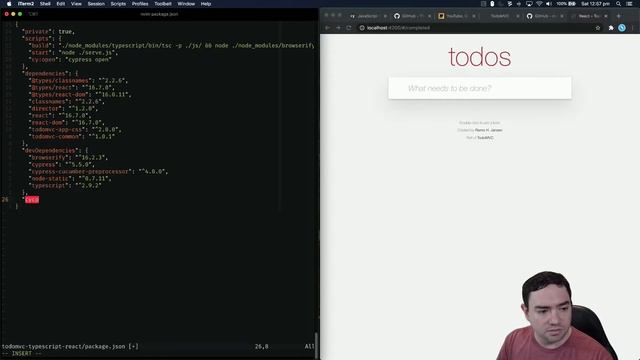Click the "private": true line
This screenshot has width=640, height=360.
(x=48, y=31)
